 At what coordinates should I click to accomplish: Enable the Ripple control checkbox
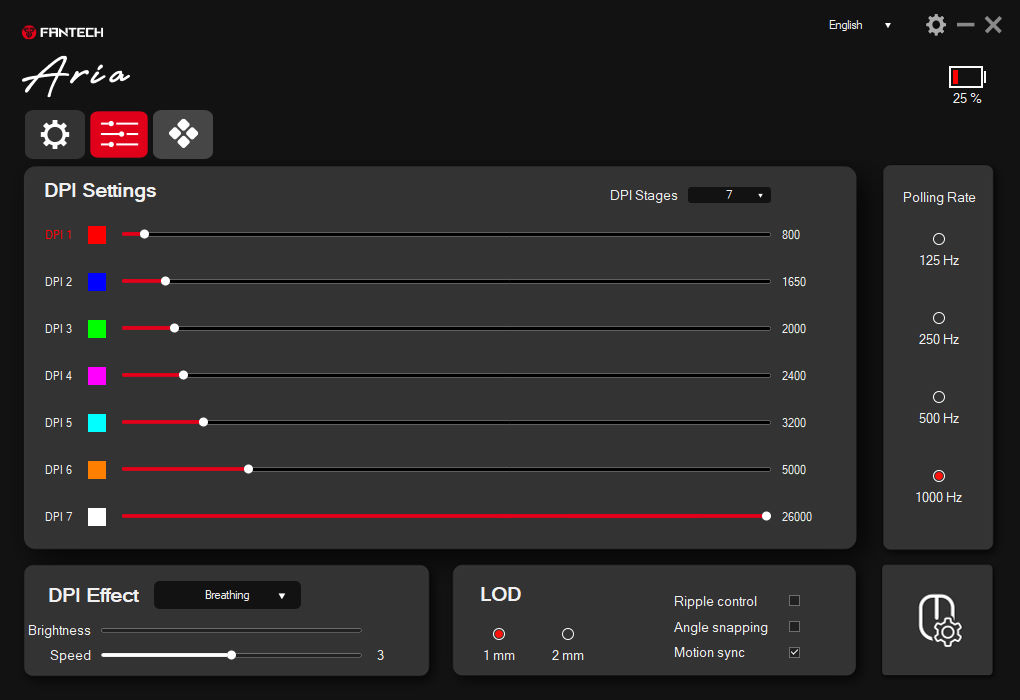794,600
